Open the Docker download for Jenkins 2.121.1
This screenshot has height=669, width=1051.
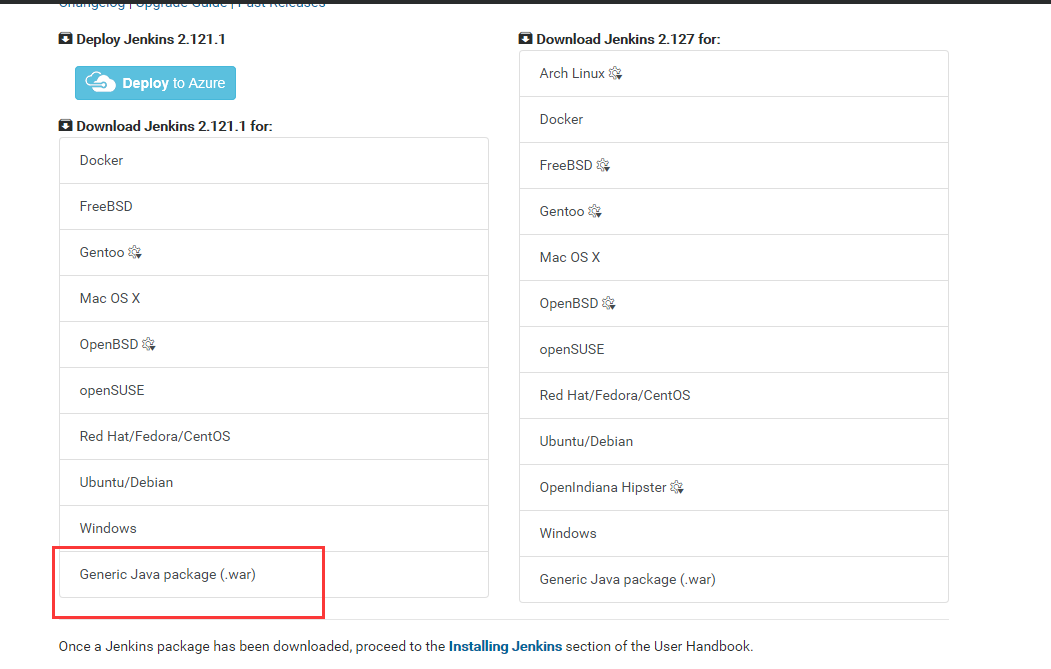pos(273,161)
